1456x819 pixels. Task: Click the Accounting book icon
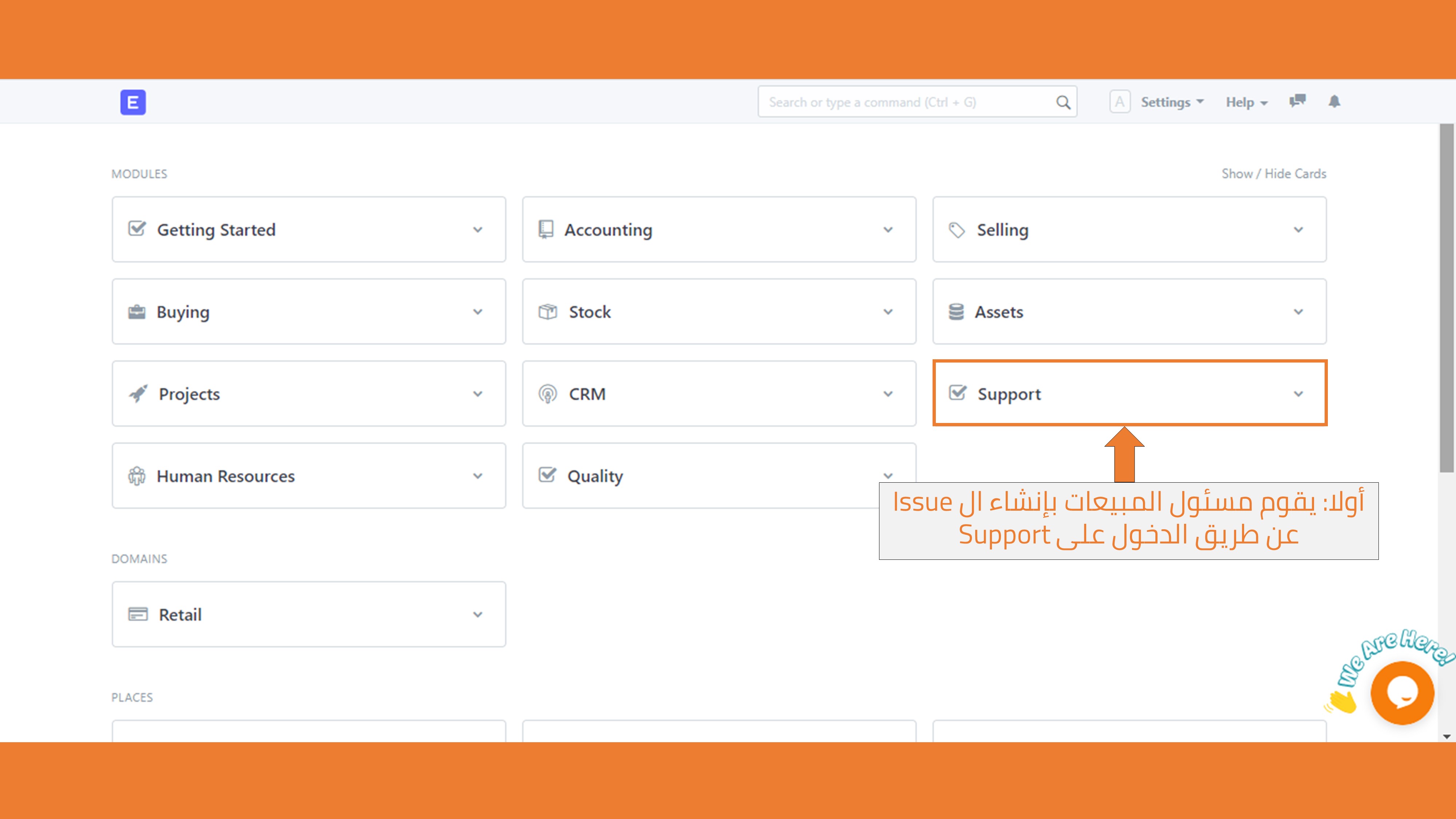(545, 229)
